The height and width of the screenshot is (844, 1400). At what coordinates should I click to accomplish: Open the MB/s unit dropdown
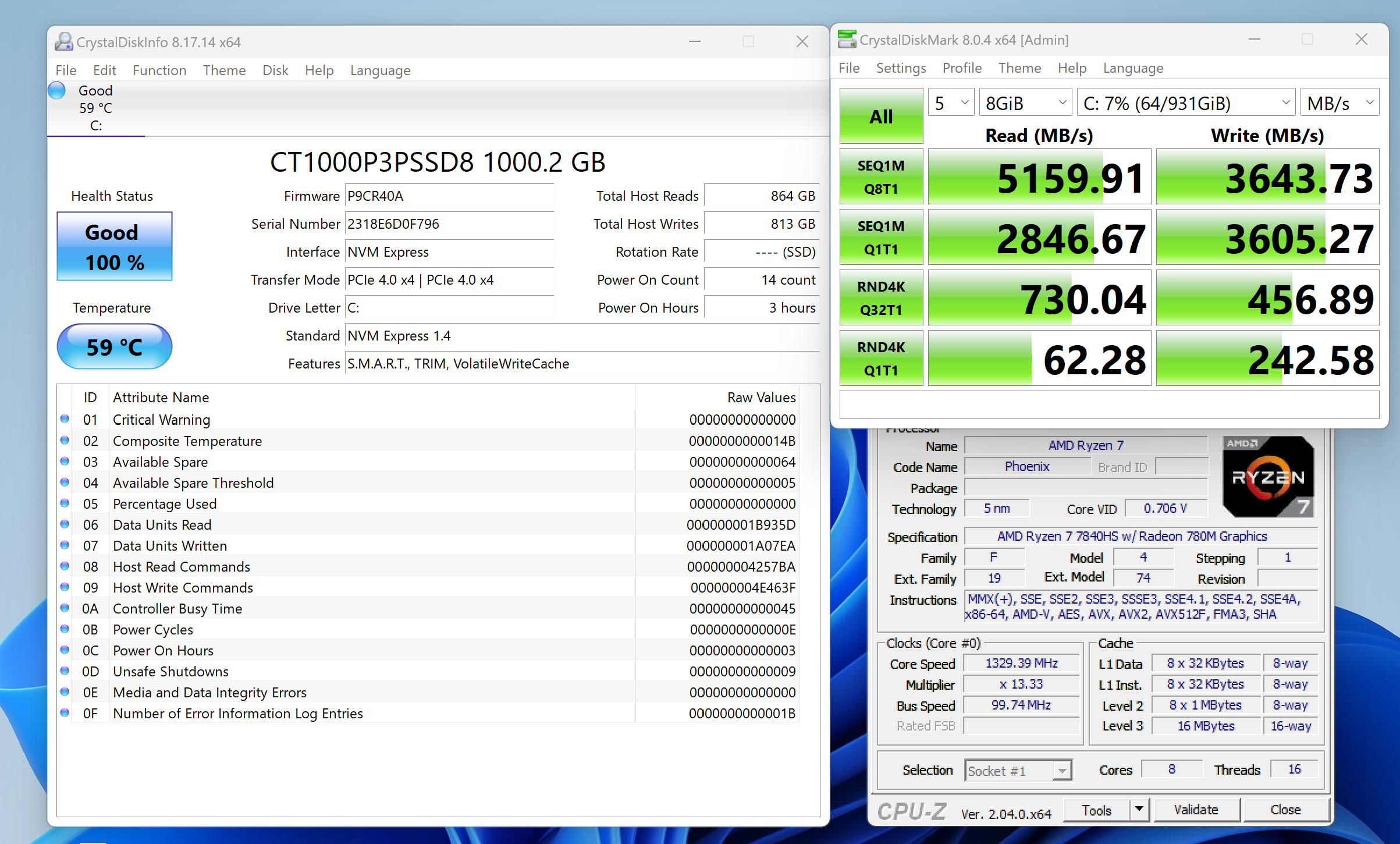pos(1339,103)
